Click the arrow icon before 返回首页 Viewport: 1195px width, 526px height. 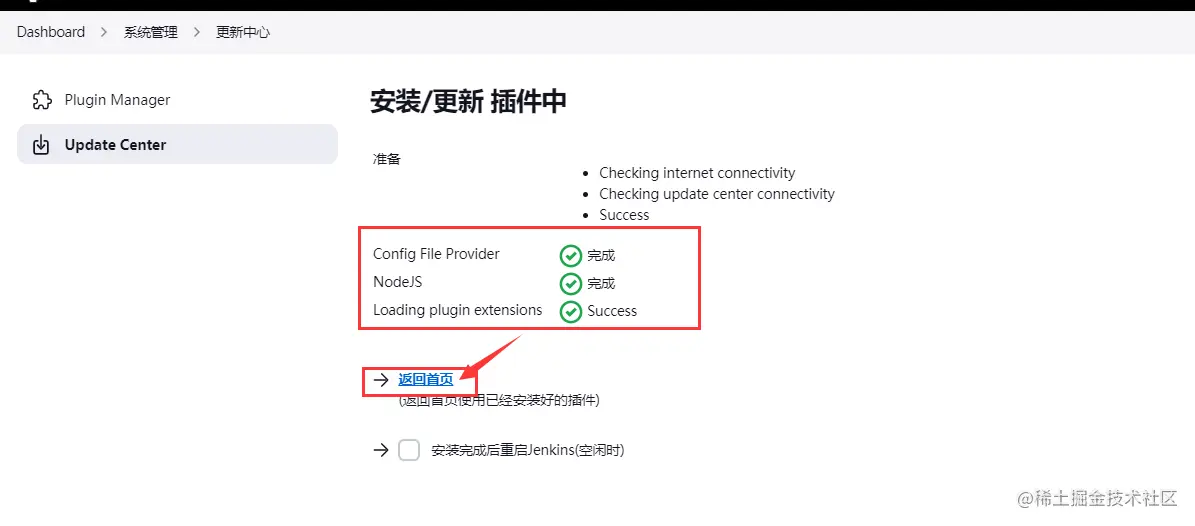tap(381, 380)
